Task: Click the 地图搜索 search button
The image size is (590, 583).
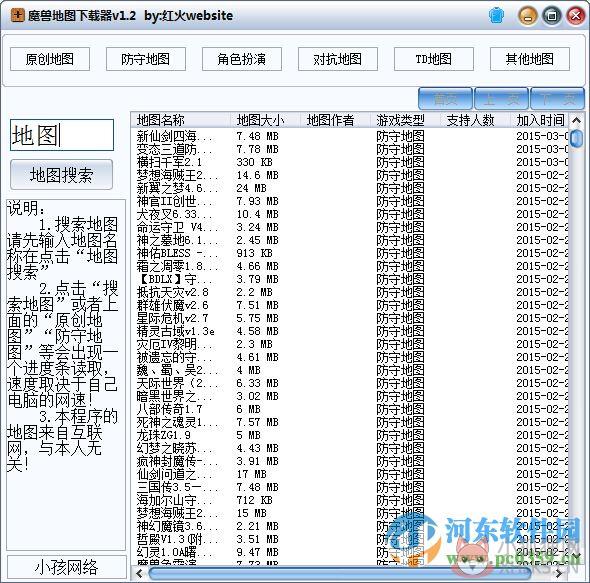Action: pos(61,175)
